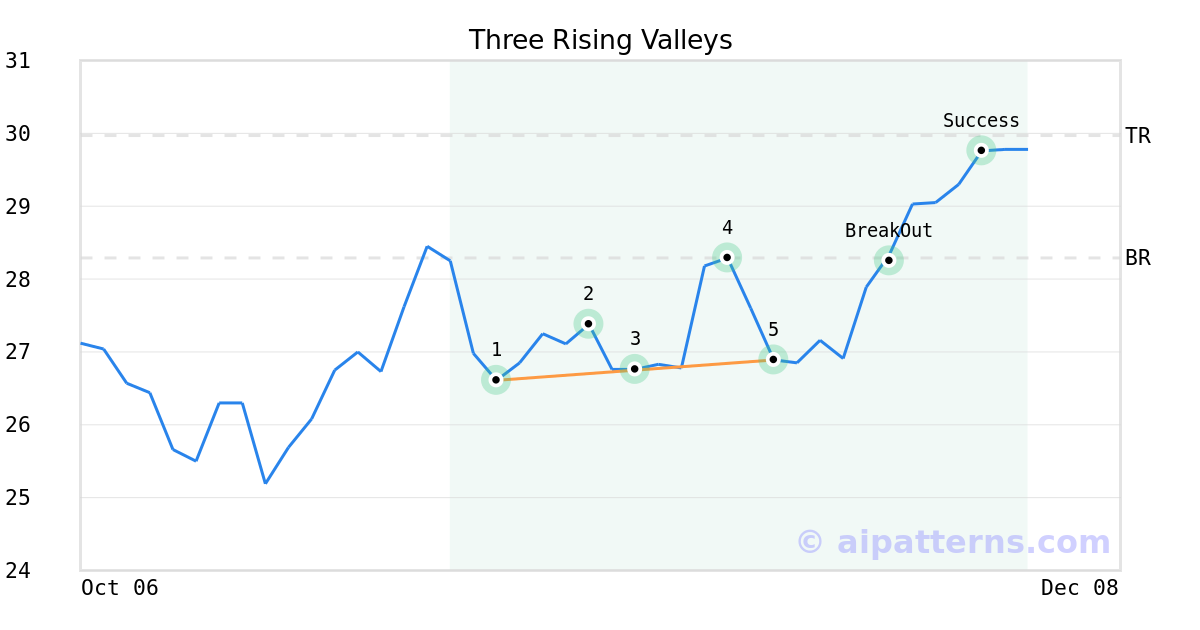1200x630 pixels.
Task: Click the 'Three Rising Valleys' chart title
Action: tap(600, 40)
